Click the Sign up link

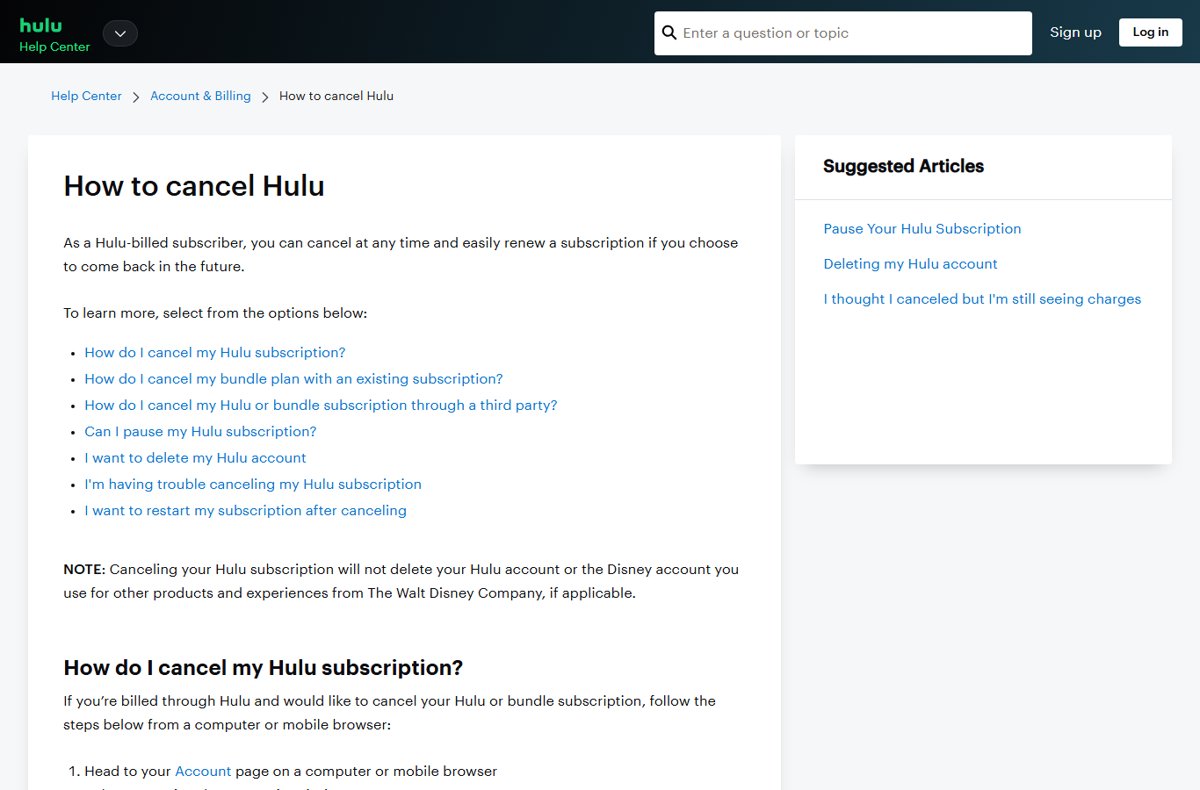[1075, 32]
